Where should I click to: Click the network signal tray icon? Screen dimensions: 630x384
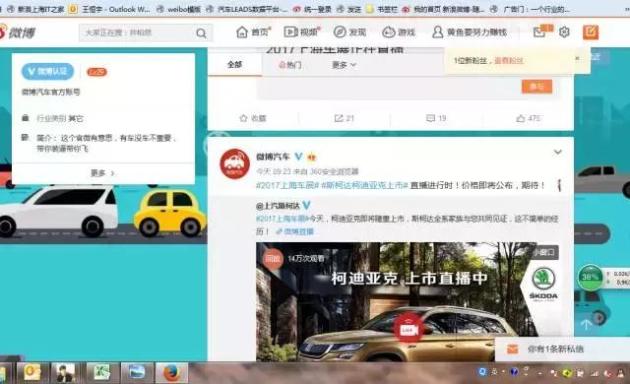pos(594,373)
